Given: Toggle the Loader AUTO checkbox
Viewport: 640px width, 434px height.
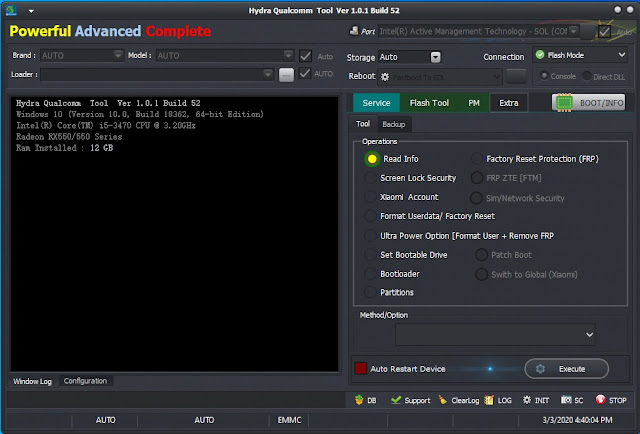Looking at the screenshot, I should coord(305,73).
